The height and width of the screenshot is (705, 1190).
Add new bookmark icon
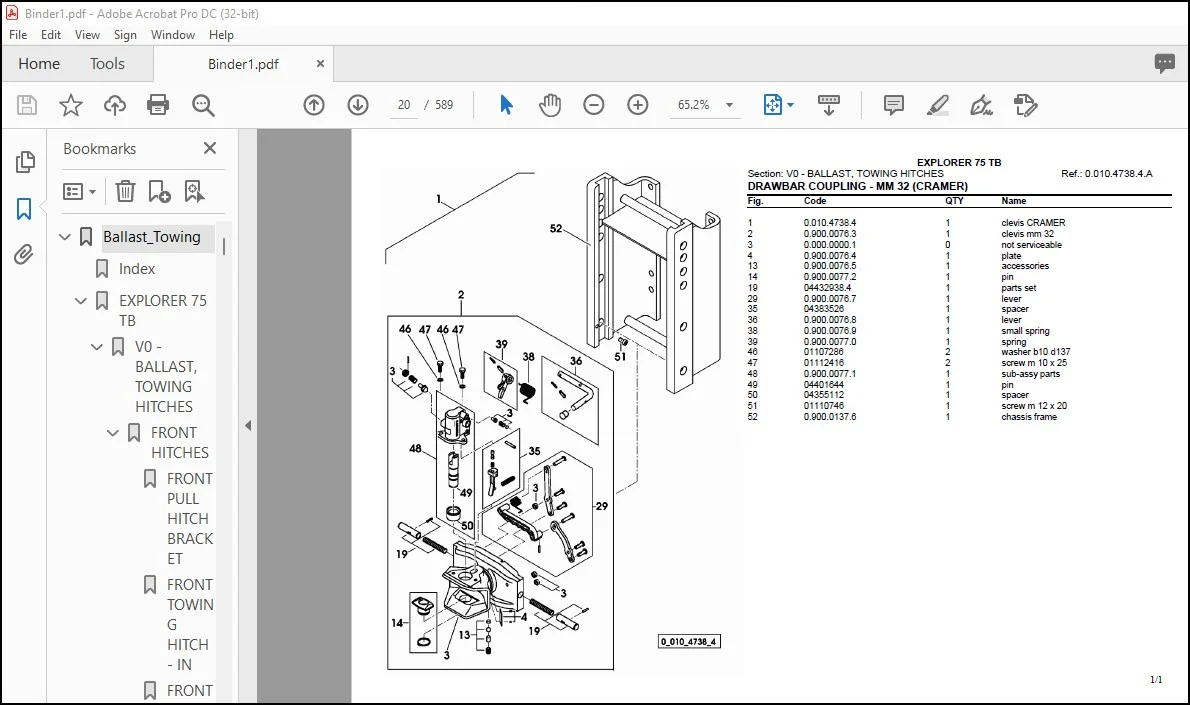tap(159, 191)
